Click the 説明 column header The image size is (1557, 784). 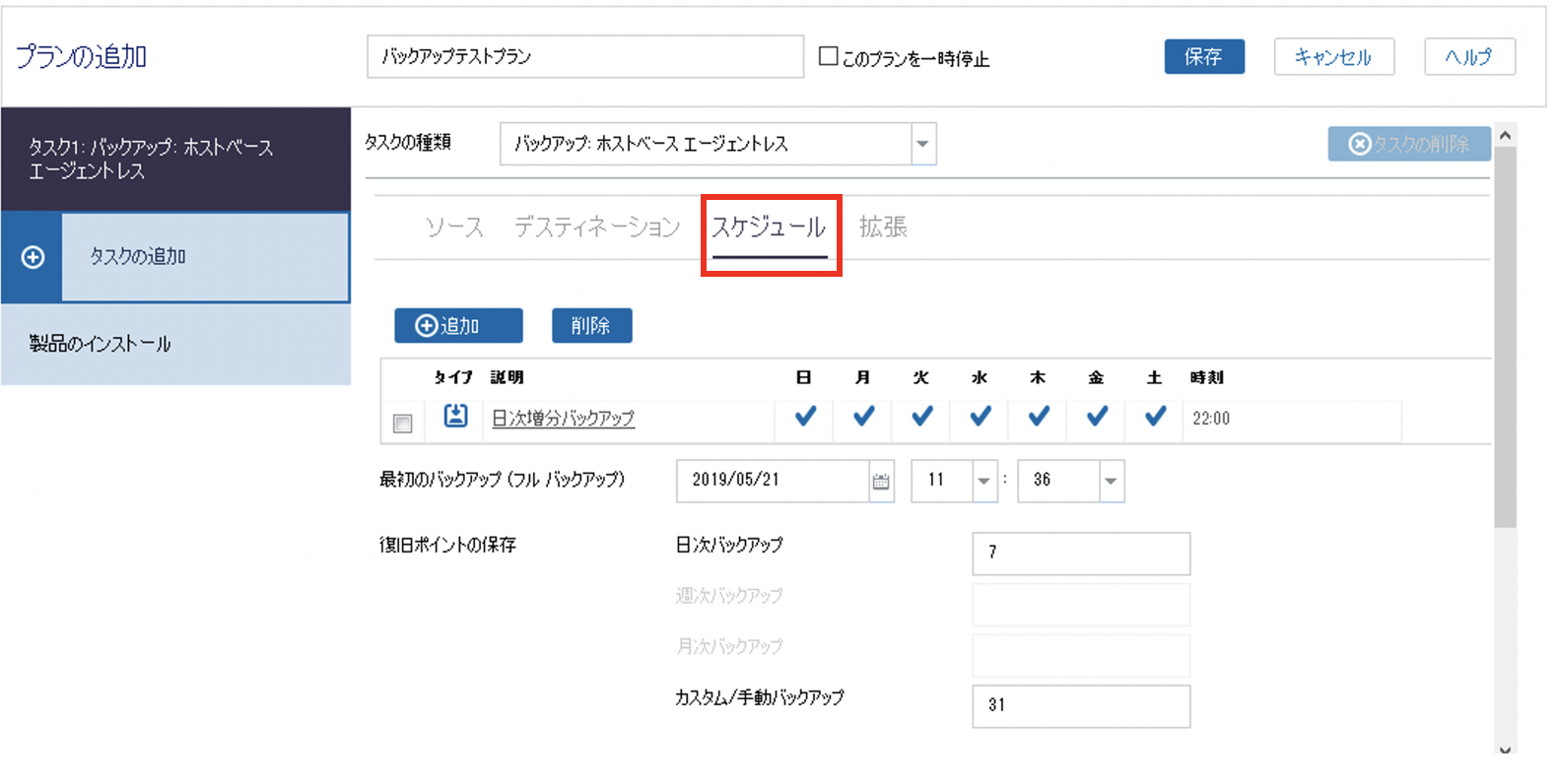507,377
